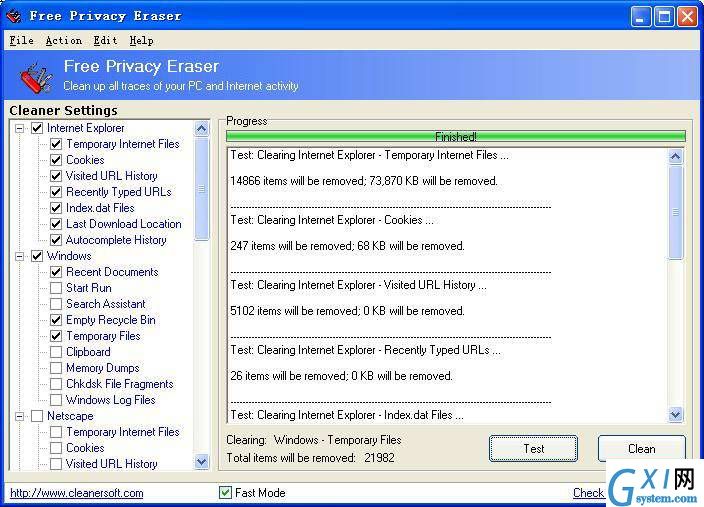704x507 pixels.
Task: Check the Netscape Cookies checkbox
Action: coord(56,448)
